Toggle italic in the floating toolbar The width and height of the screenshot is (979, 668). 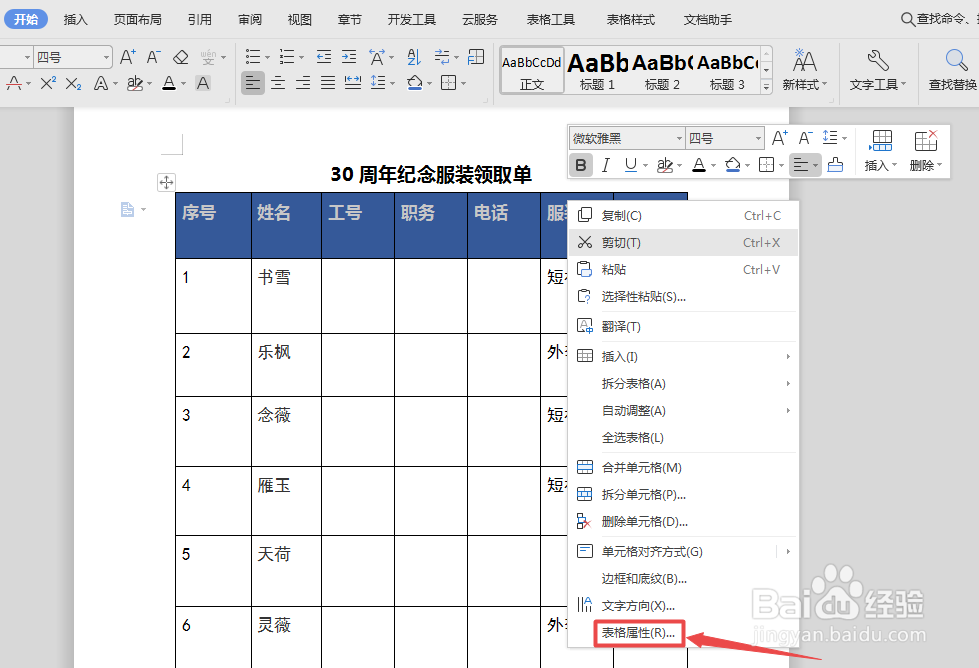(606, 165)
